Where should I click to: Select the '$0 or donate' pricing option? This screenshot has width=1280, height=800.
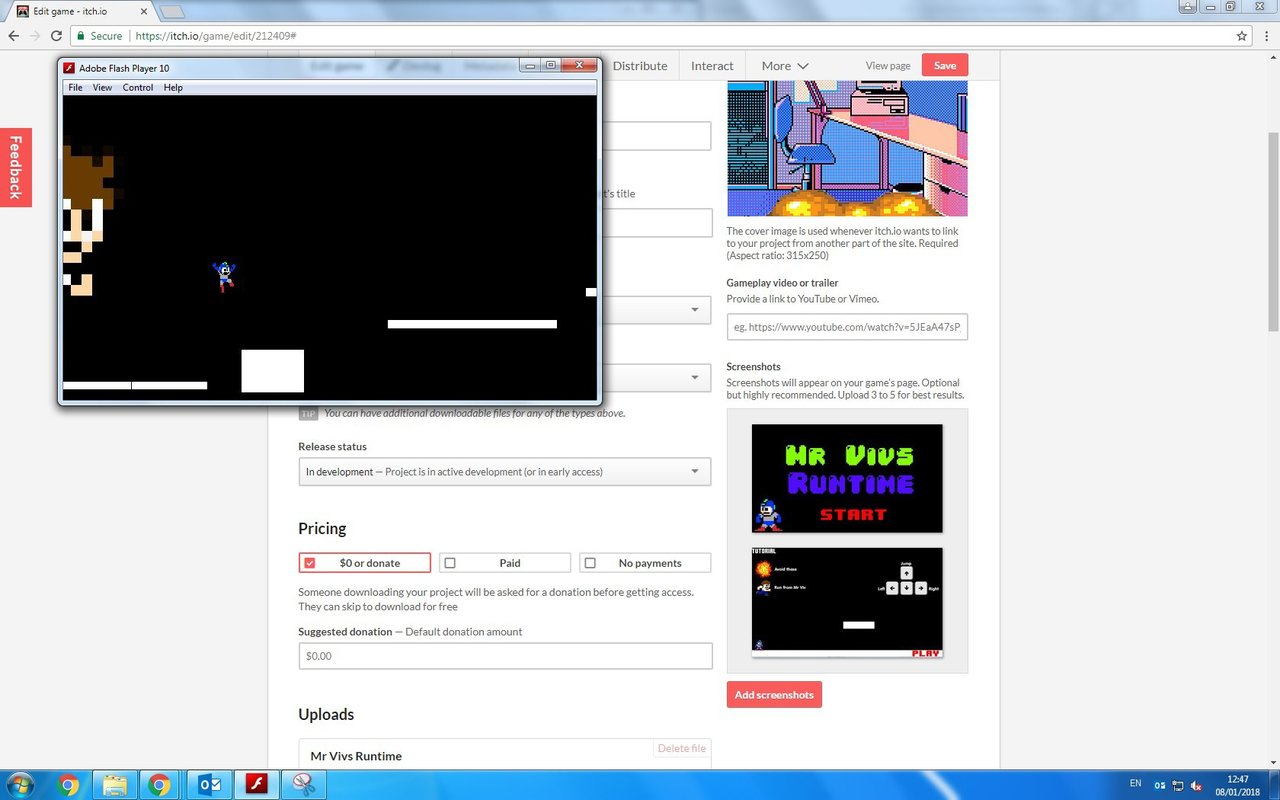(x=364, y=563)
